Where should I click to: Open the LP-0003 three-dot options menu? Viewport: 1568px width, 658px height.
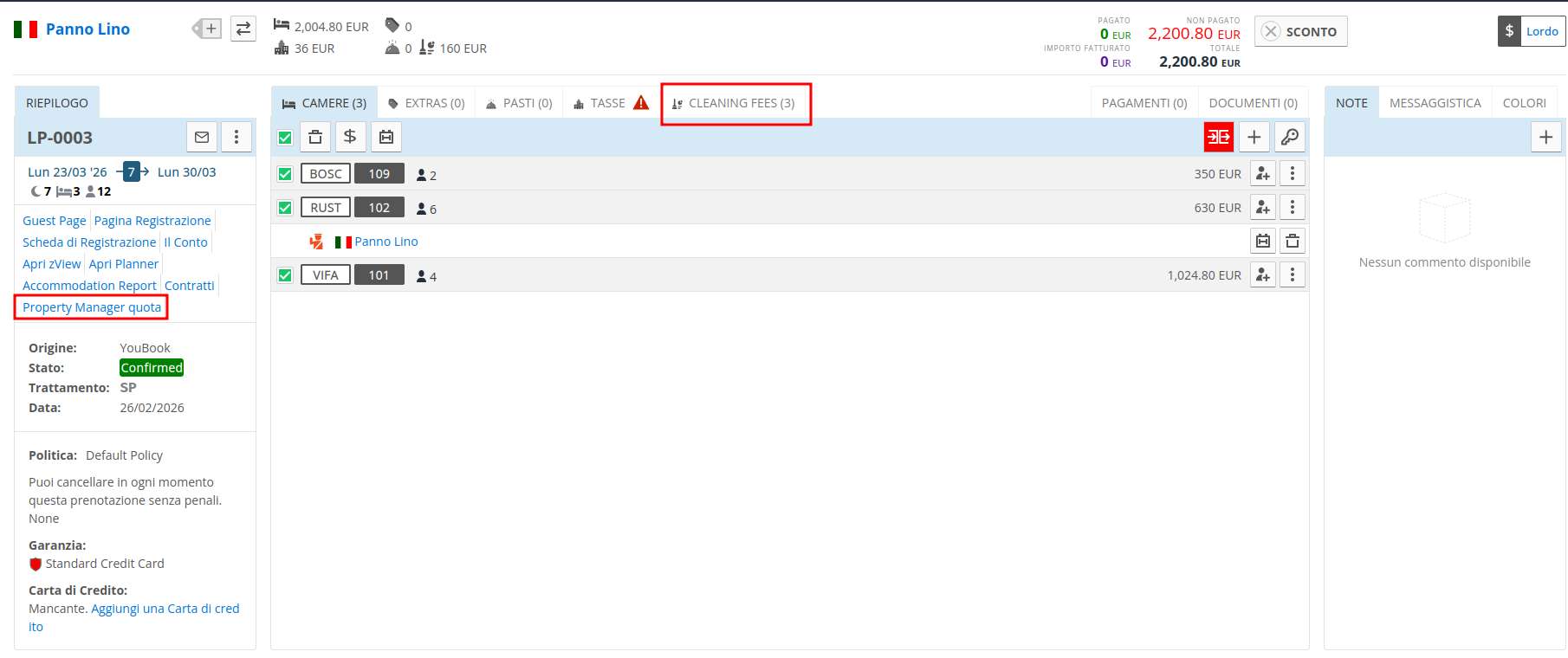236,137
